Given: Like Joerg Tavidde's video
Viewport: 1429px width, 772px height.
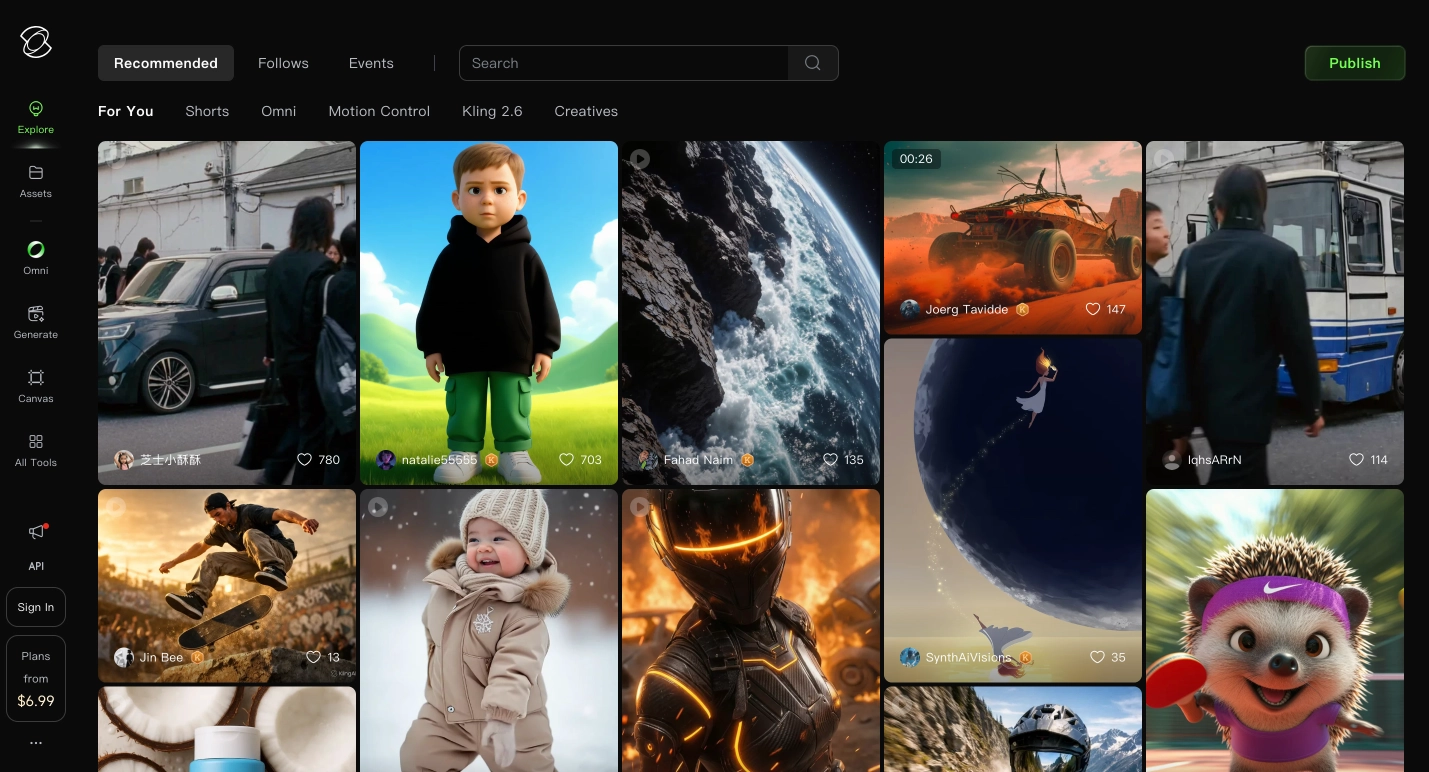Looking at the screenshot, I should (x=1093, y=310).
